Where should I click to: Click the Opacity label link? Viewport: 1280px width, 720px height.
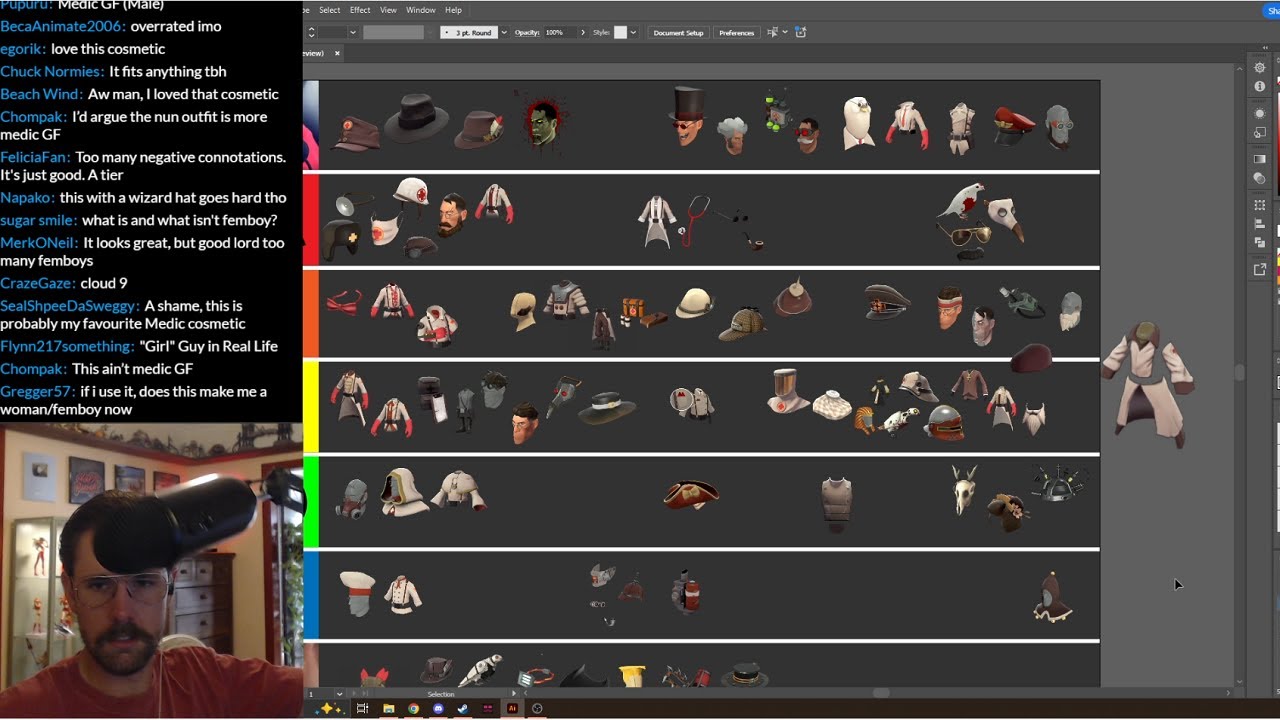[527, 32]
